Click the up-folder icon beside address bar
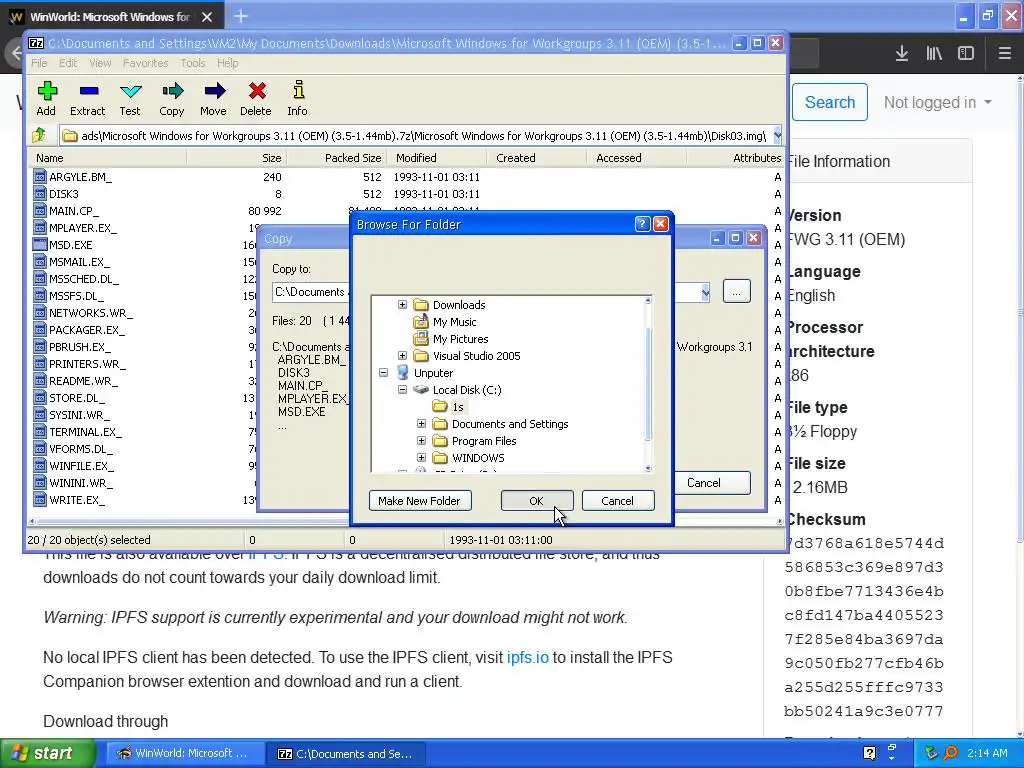Screen dimensions: 1024x768 tap(39, 136)
